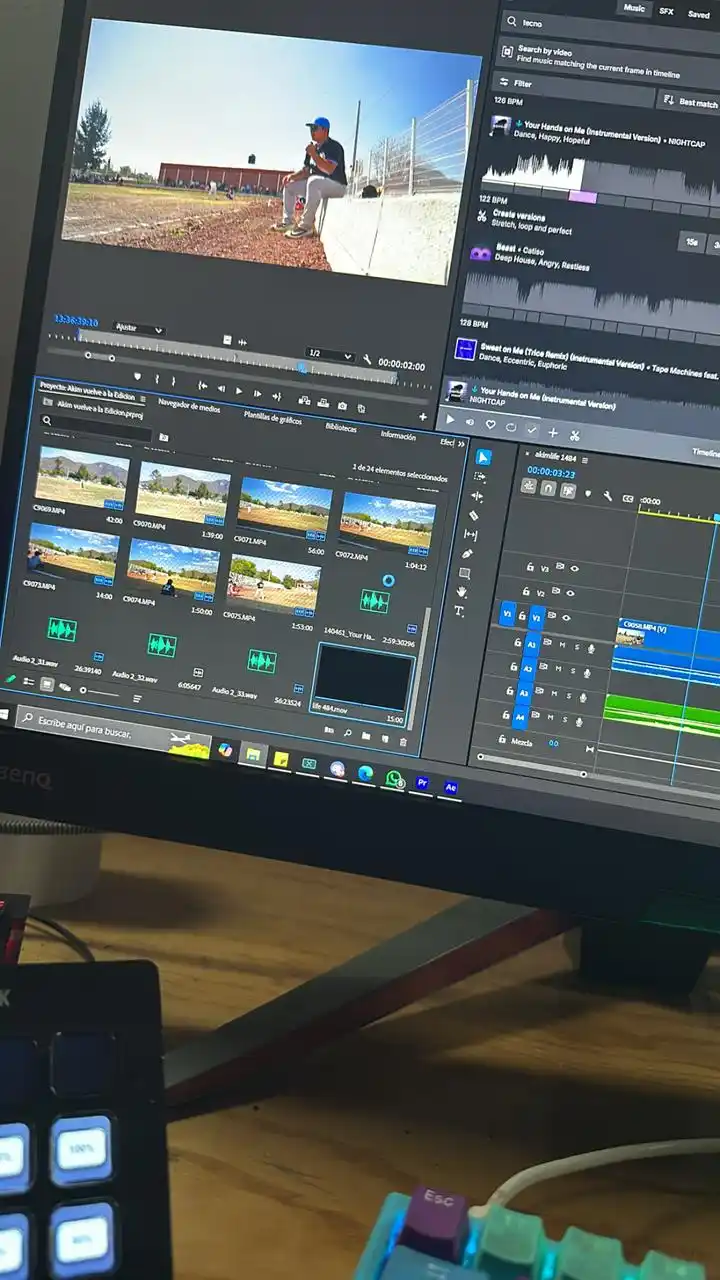The height and width of the screenshot is (1280, 720).
Task: Select the Slip tool
Action: [x=471, y=535]
